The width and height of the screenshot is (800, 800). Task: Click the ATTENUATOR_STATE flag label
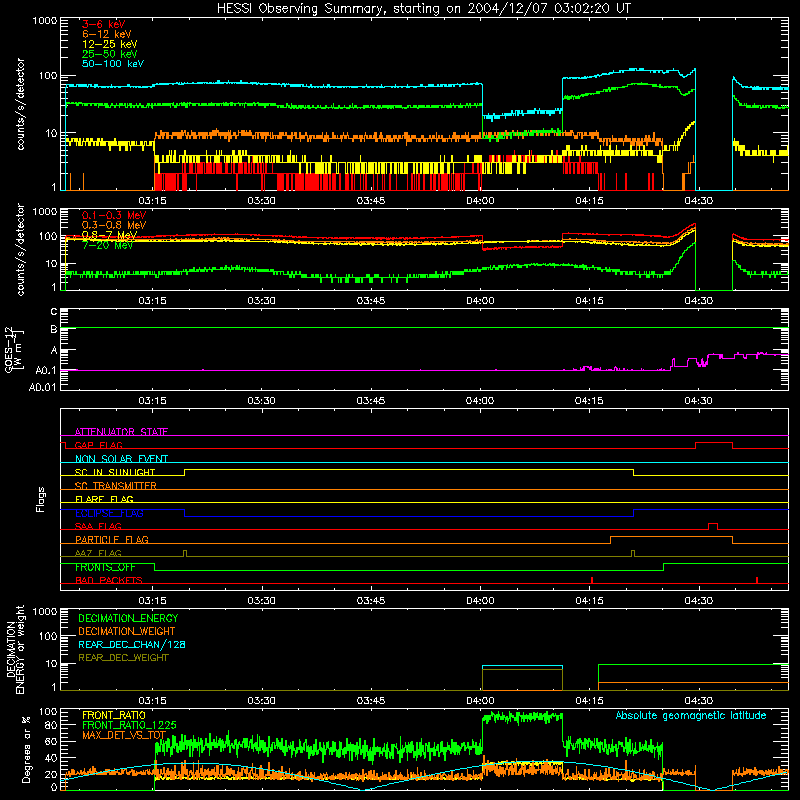(x=121, y=432)
